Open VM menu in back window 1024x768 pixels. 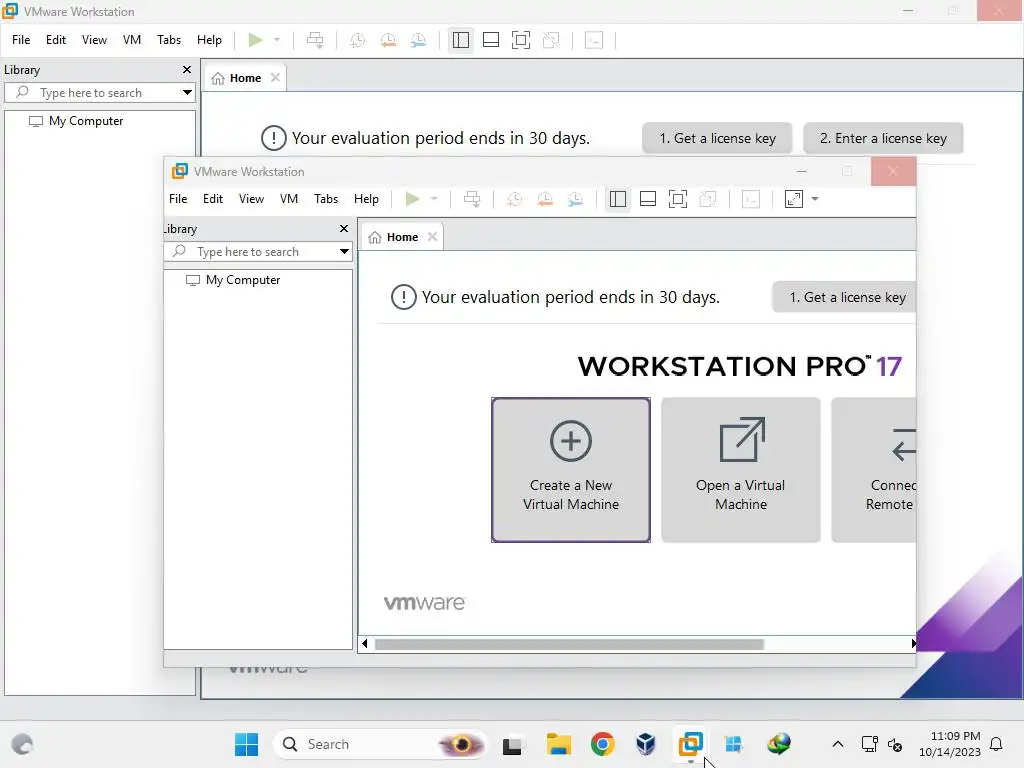click(132, 40)
